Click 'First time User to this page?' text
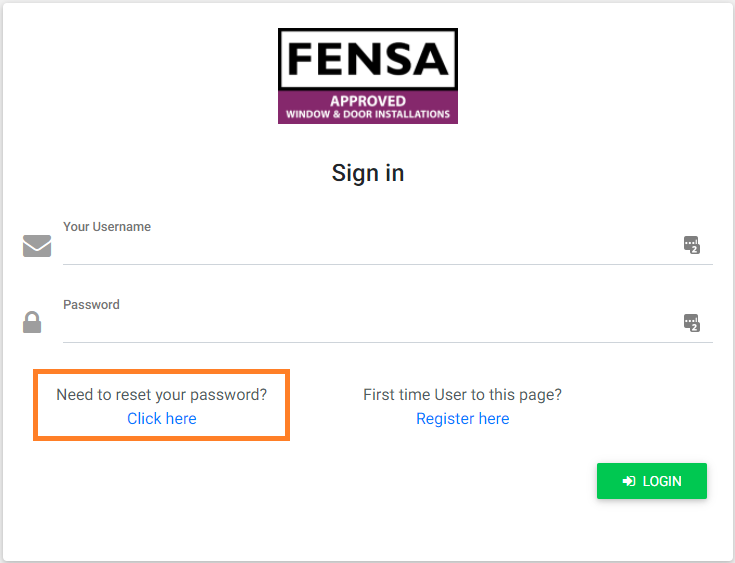Viewport: 735px width, 563px height. pyautogui.click(x=463, y=395)
